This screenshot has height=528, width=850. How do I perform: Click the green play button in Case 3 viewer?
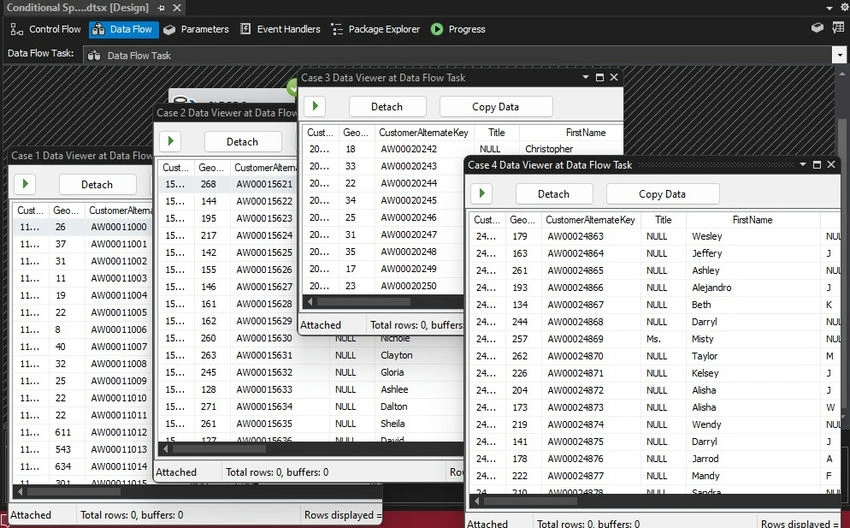click(x=315, y=106)
